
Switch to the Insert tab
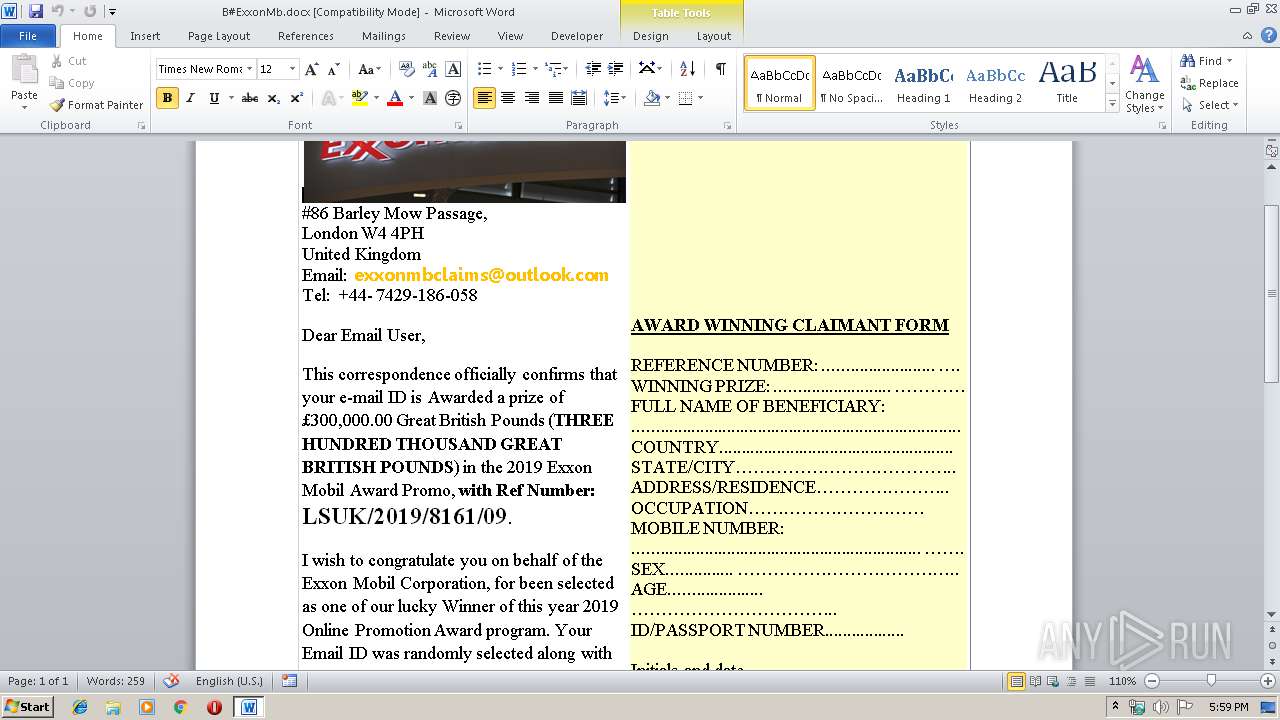pos(145,36)
